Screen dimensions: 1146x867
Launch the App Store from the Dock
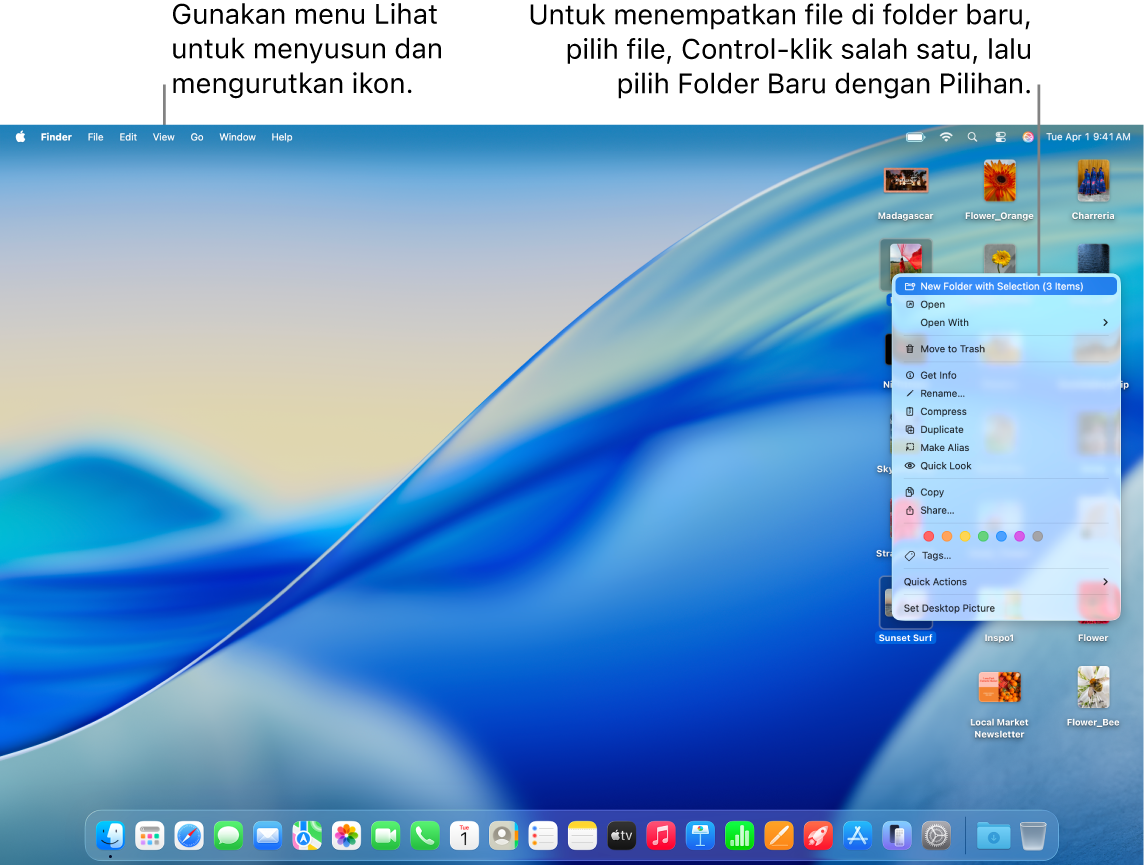click(857, 835)
